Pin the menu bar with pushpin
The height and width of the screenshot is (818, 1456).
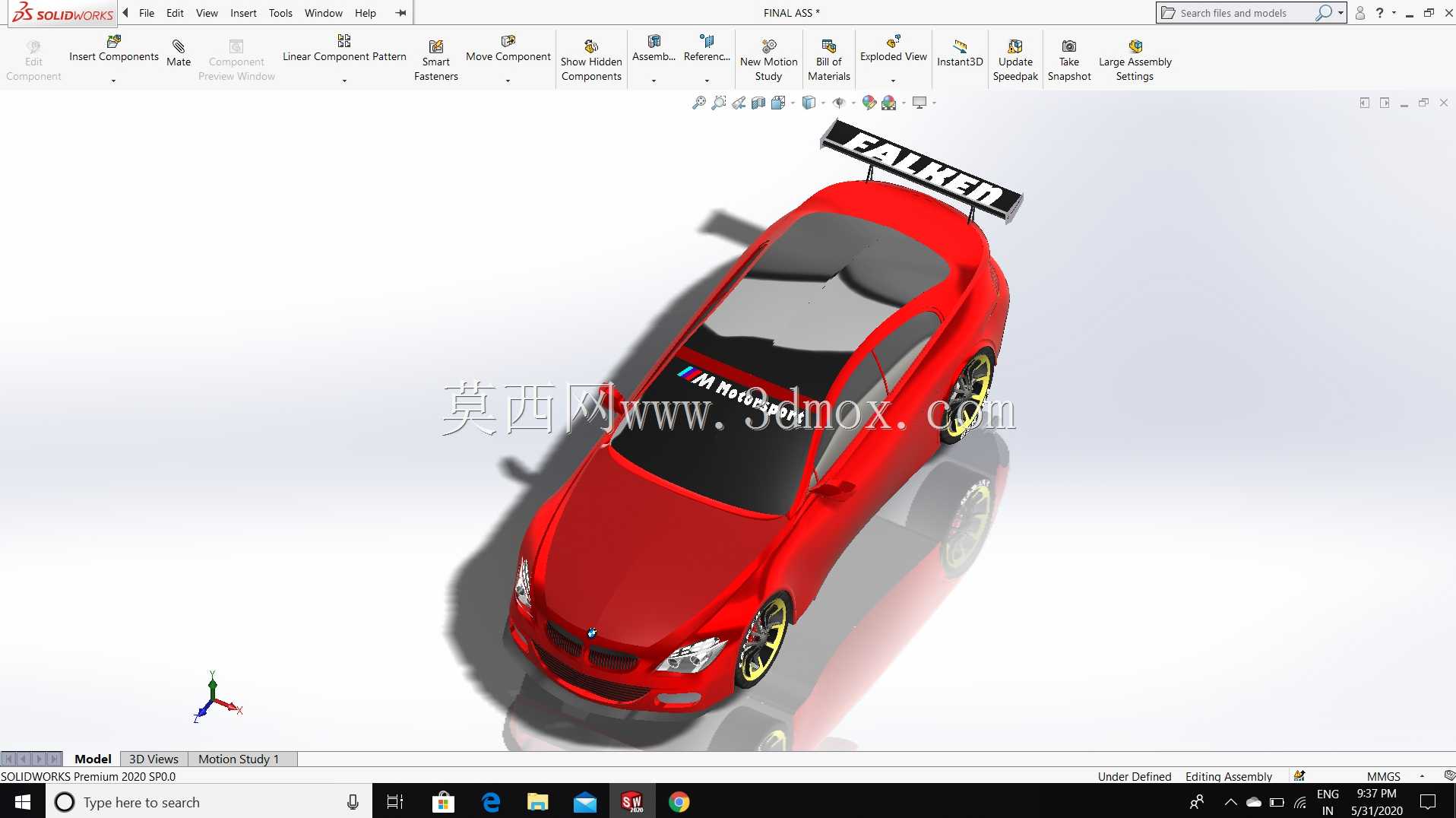(x=400, y=13)
